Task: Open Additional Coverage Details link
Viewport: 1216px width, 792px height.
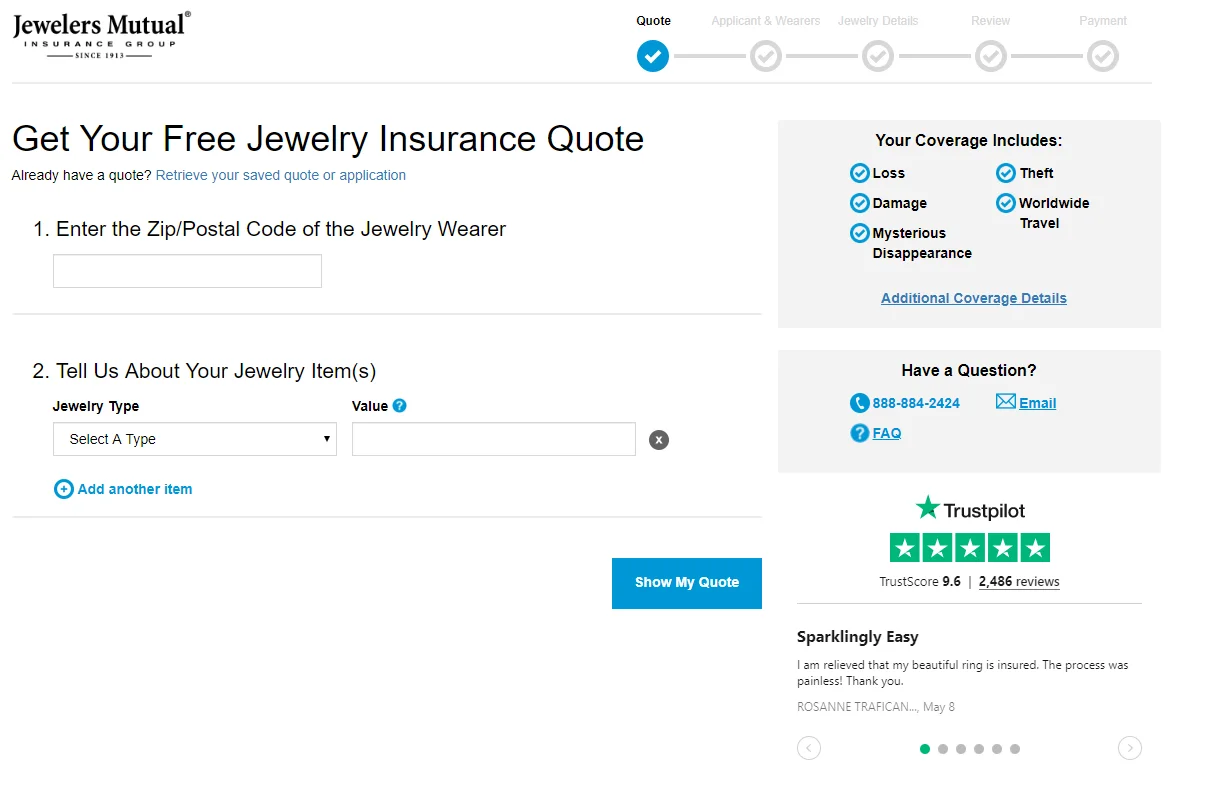Action: 974,298
